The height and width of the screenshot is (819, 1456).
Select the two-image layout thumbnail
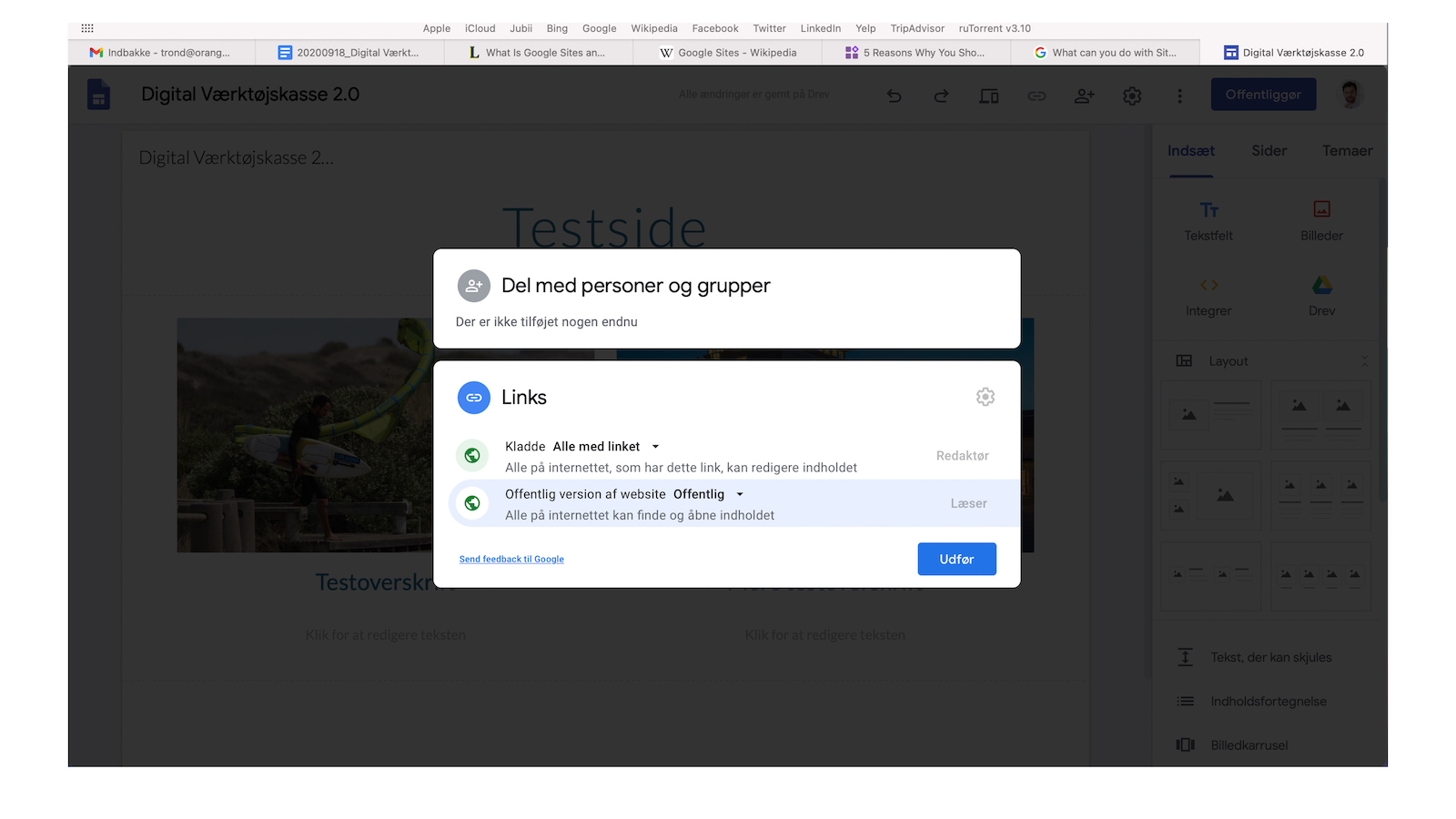[x=1320, y=414]
